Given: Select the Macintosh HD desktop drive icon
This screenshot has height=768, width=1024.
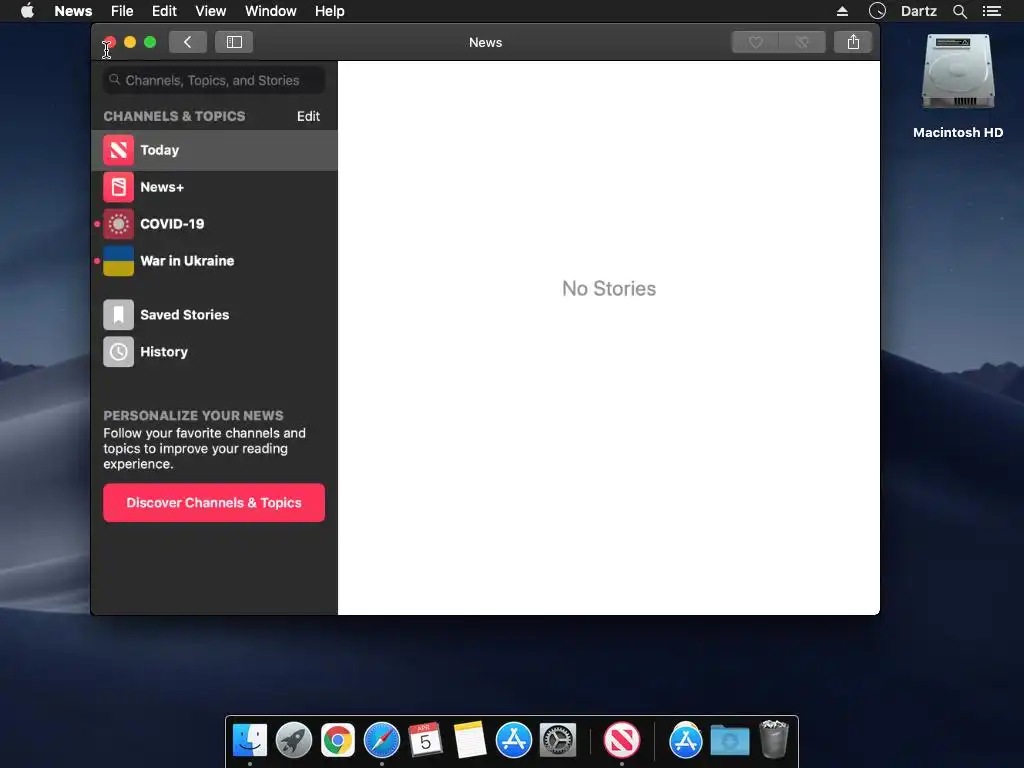Looking at the screenshot, I should [958, 73].
